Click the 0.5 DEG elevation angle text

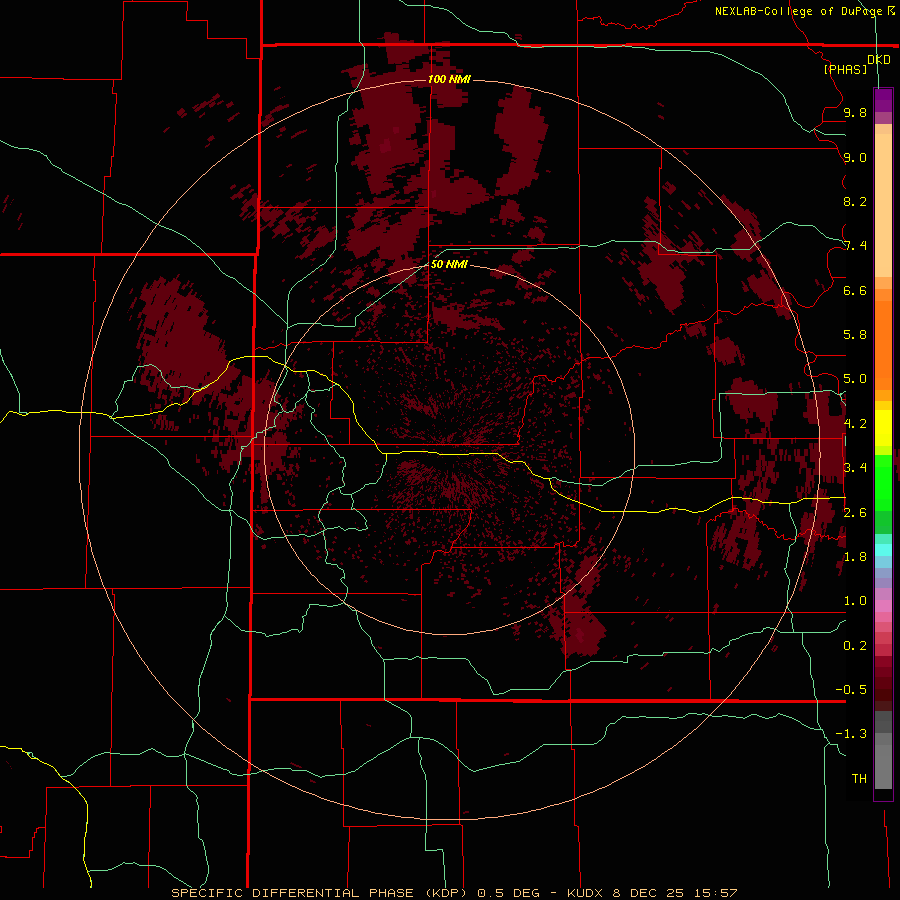pos(509,893)
